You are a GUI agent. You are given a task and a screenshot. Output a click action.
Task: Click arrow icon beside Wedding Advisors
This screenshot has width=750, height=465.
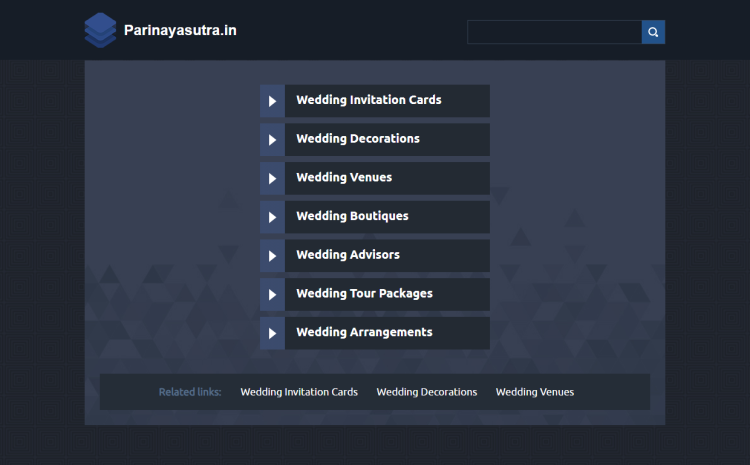coord(272,256)
